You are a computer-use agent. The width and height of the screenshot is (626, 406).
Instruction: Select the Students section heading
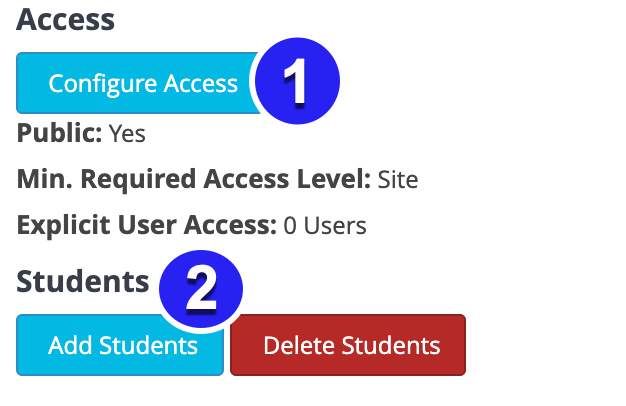point(83,281)
